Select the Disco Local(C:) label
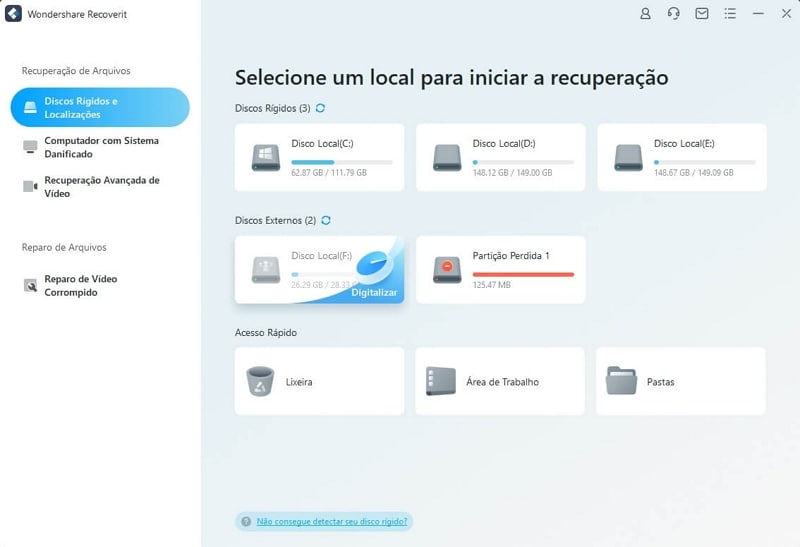Screen dimensions: 800x547 [x=322, y=143]
